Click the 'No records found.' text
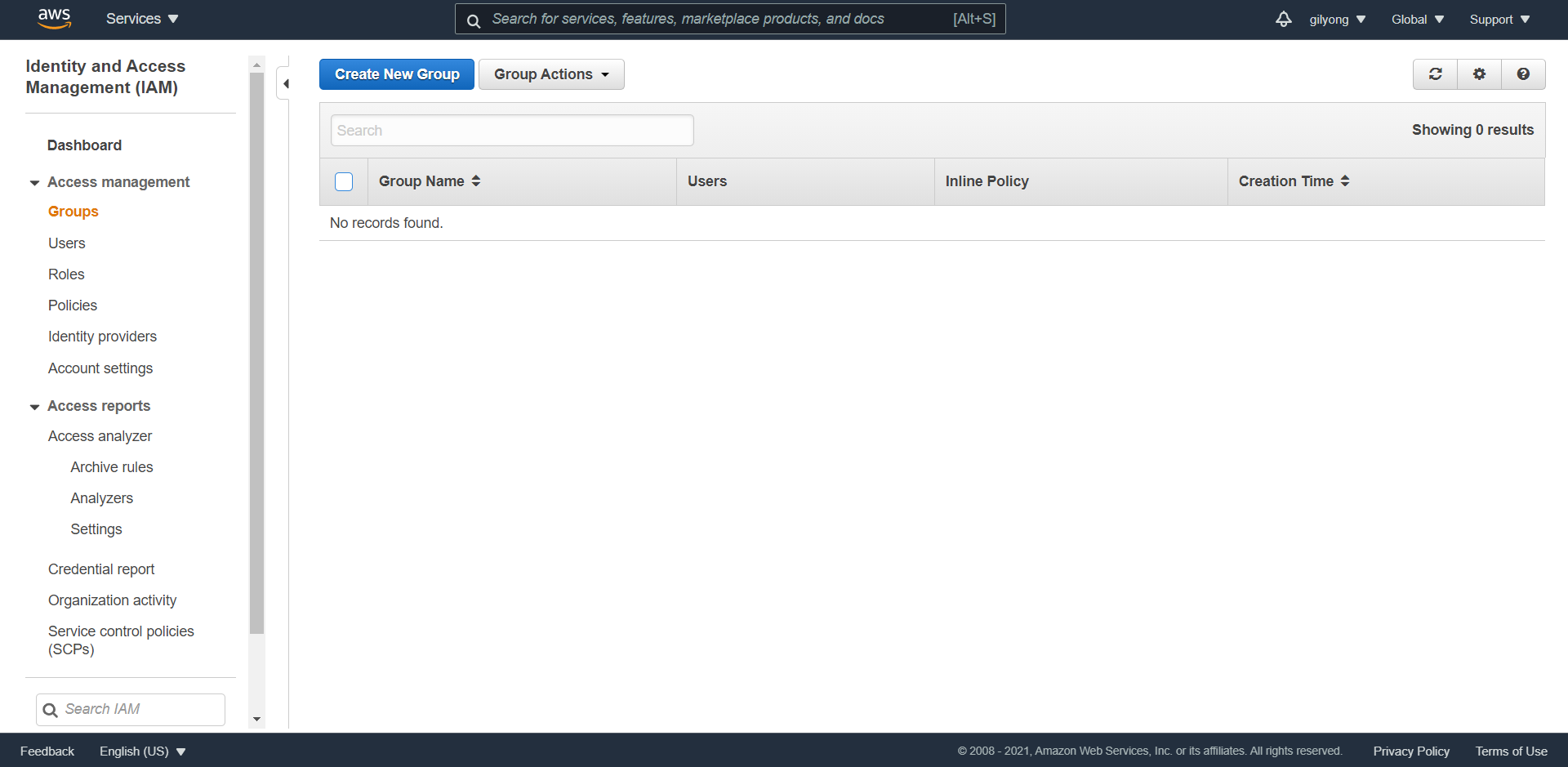The image size is (1568, 767). [x=386, y=223]
